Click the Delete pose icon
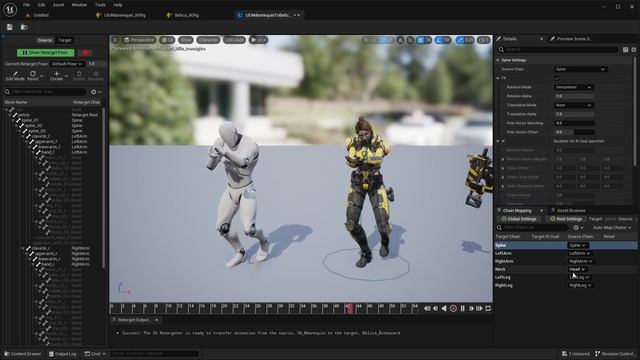Viewport: 640px width, 360px height. pos(79,73)
